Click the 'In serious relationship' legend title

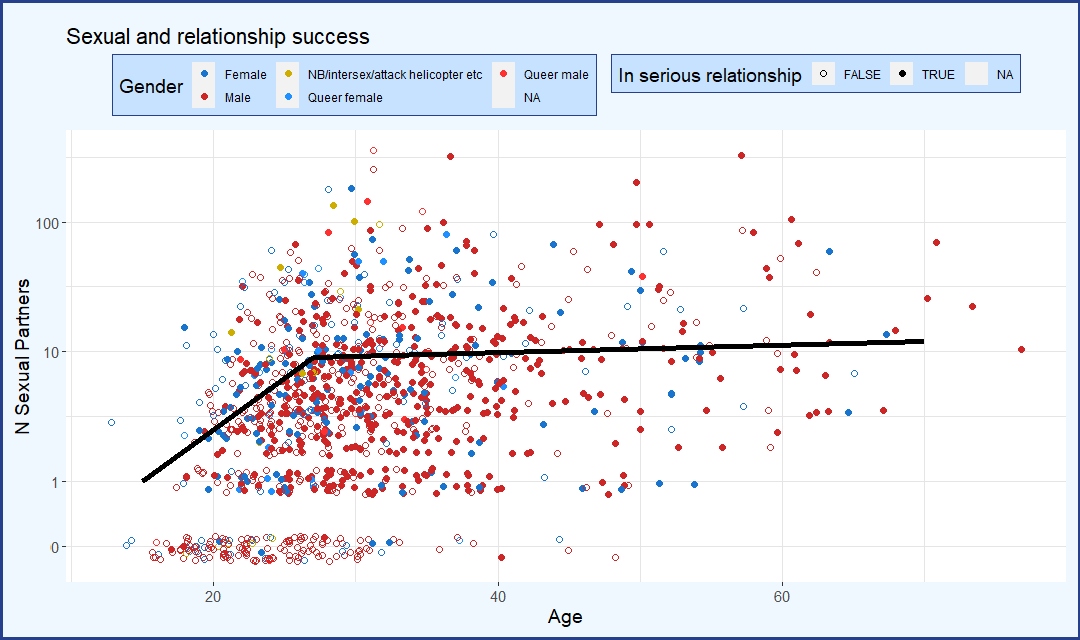click(710, 75)
